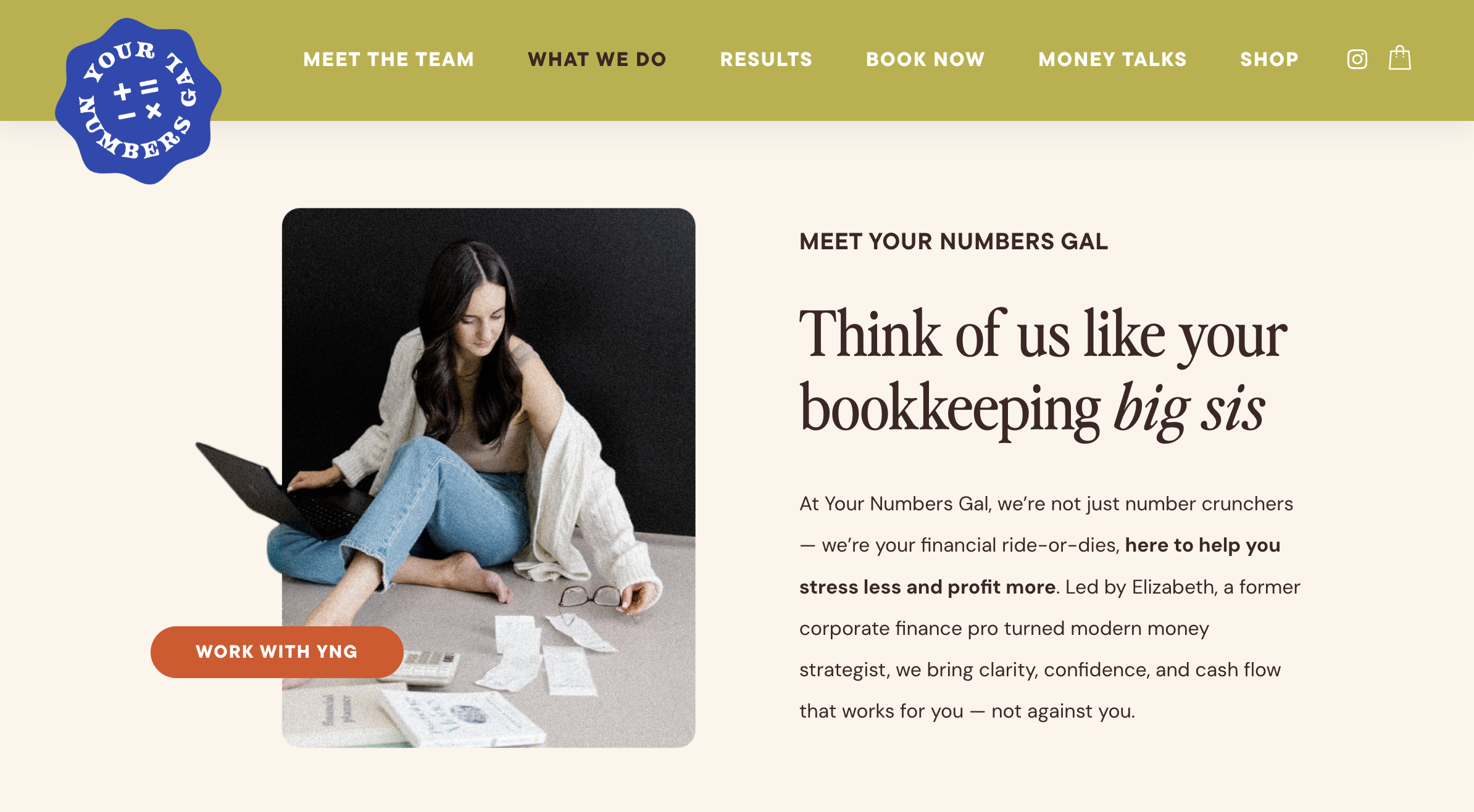
Task: Click the photo of woman with laptop
Action: point(488,478)
